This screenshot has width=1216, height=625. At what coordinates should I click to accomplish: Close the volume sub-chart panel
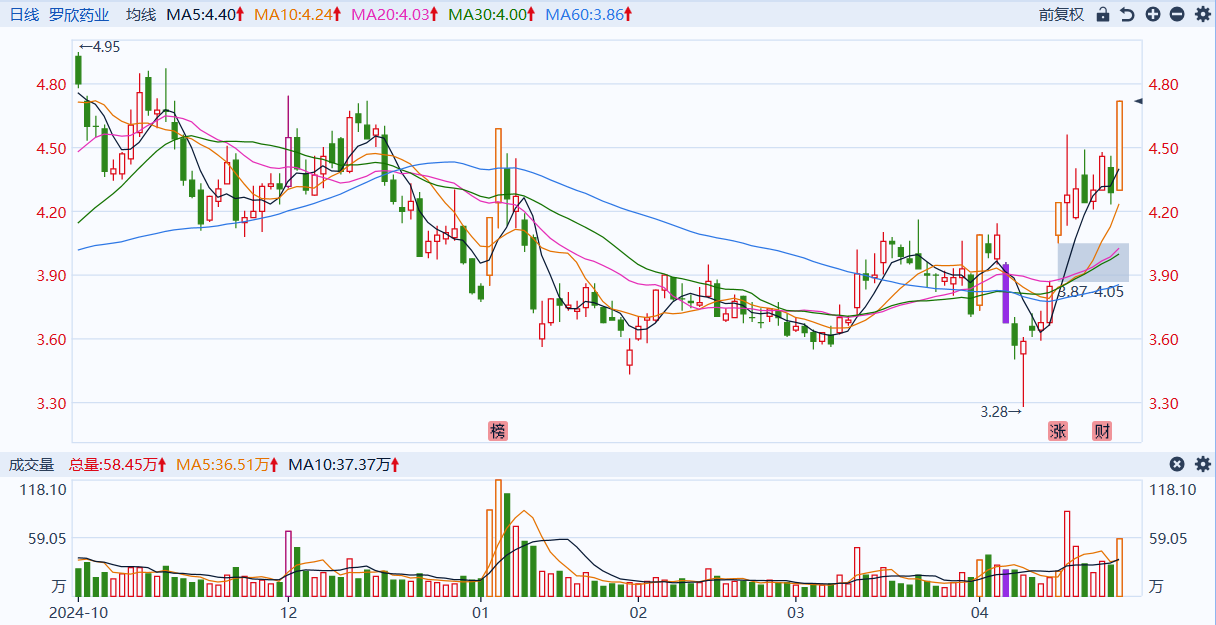[x=1177, y=464]
